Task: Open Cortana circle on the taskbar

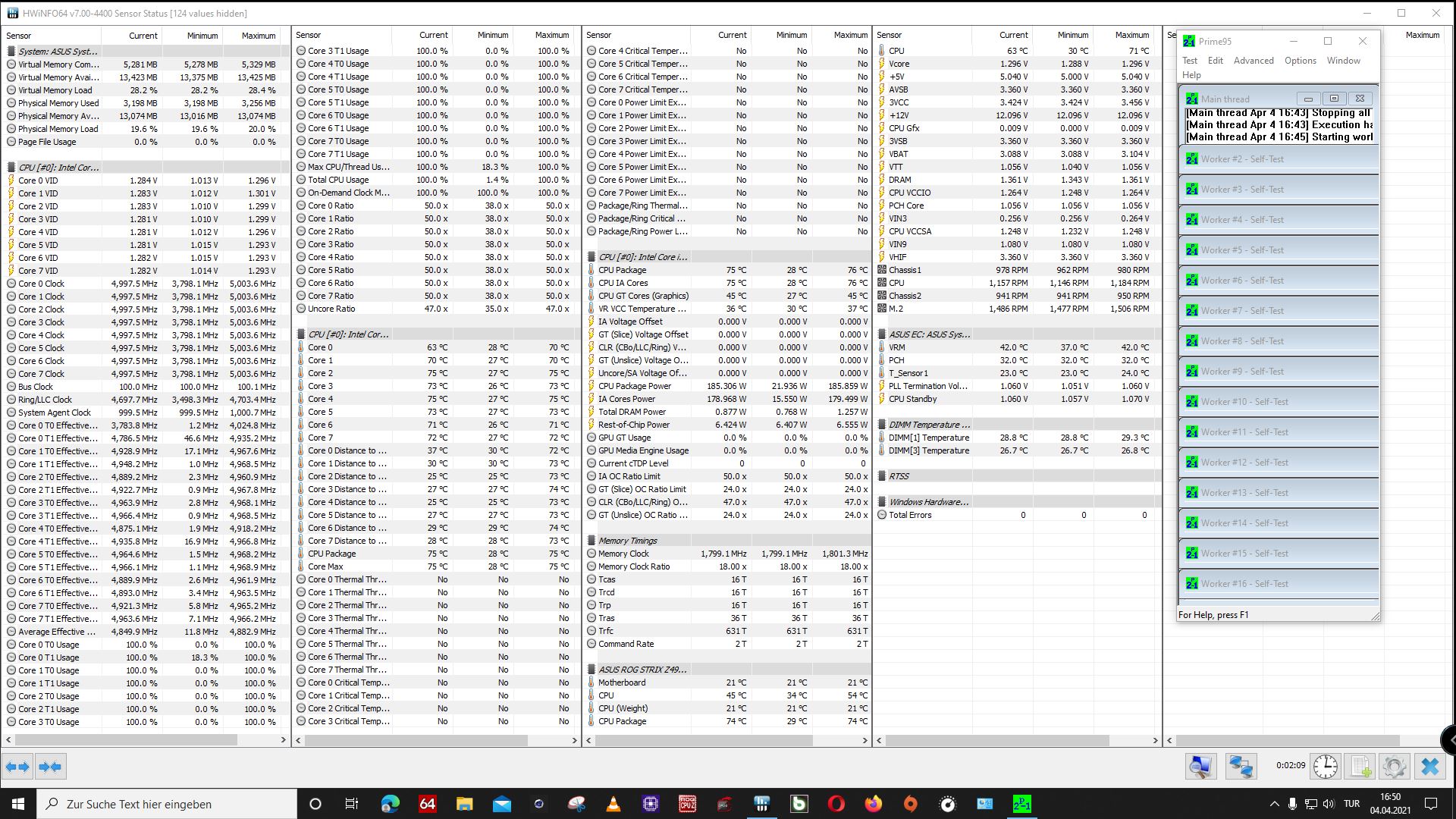Action: click(315, 804)
